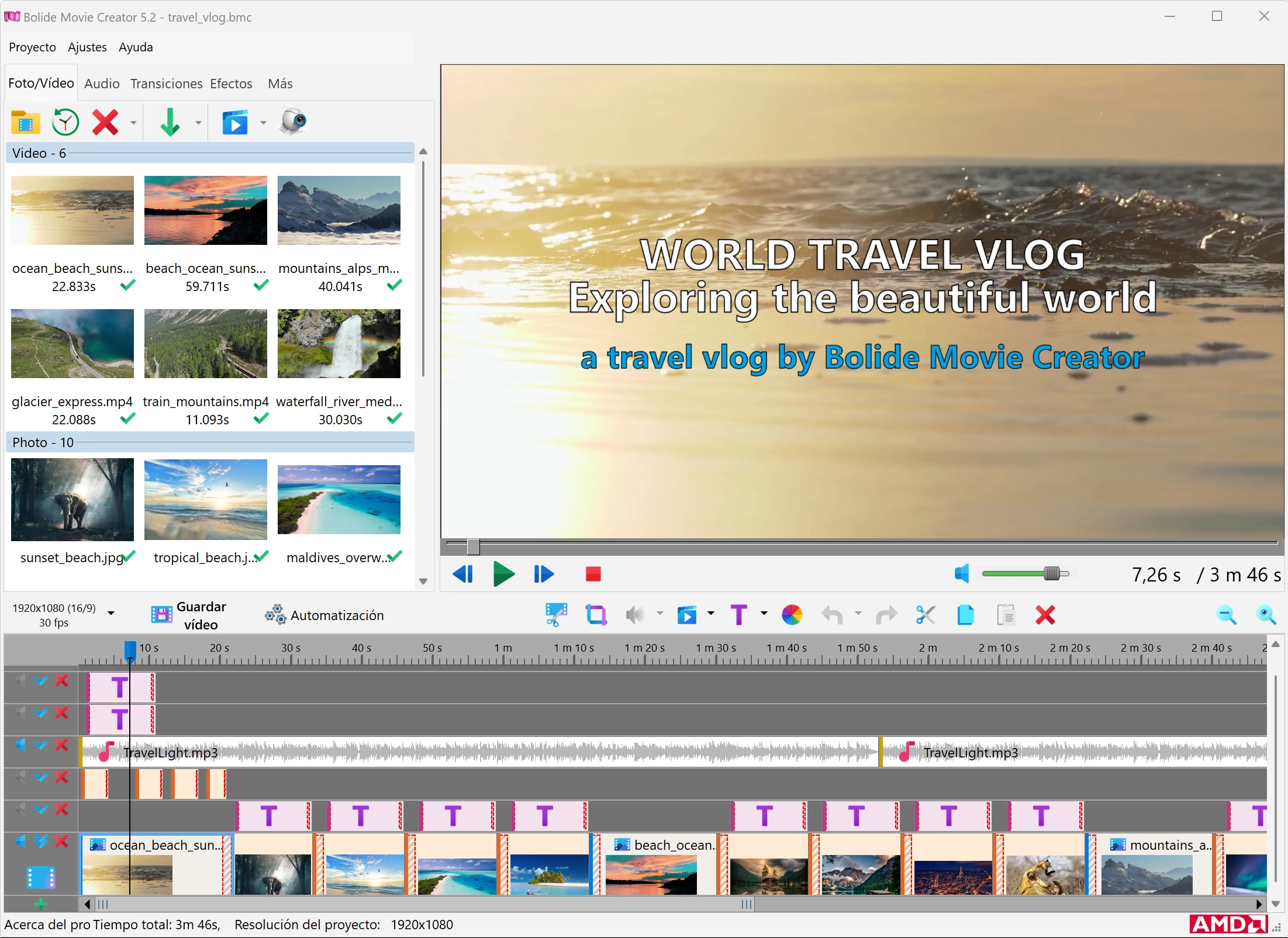Toggle mute on the fourth track with small clips
This screenshot has width=1288, height=938.
click(x=20, y=777)
